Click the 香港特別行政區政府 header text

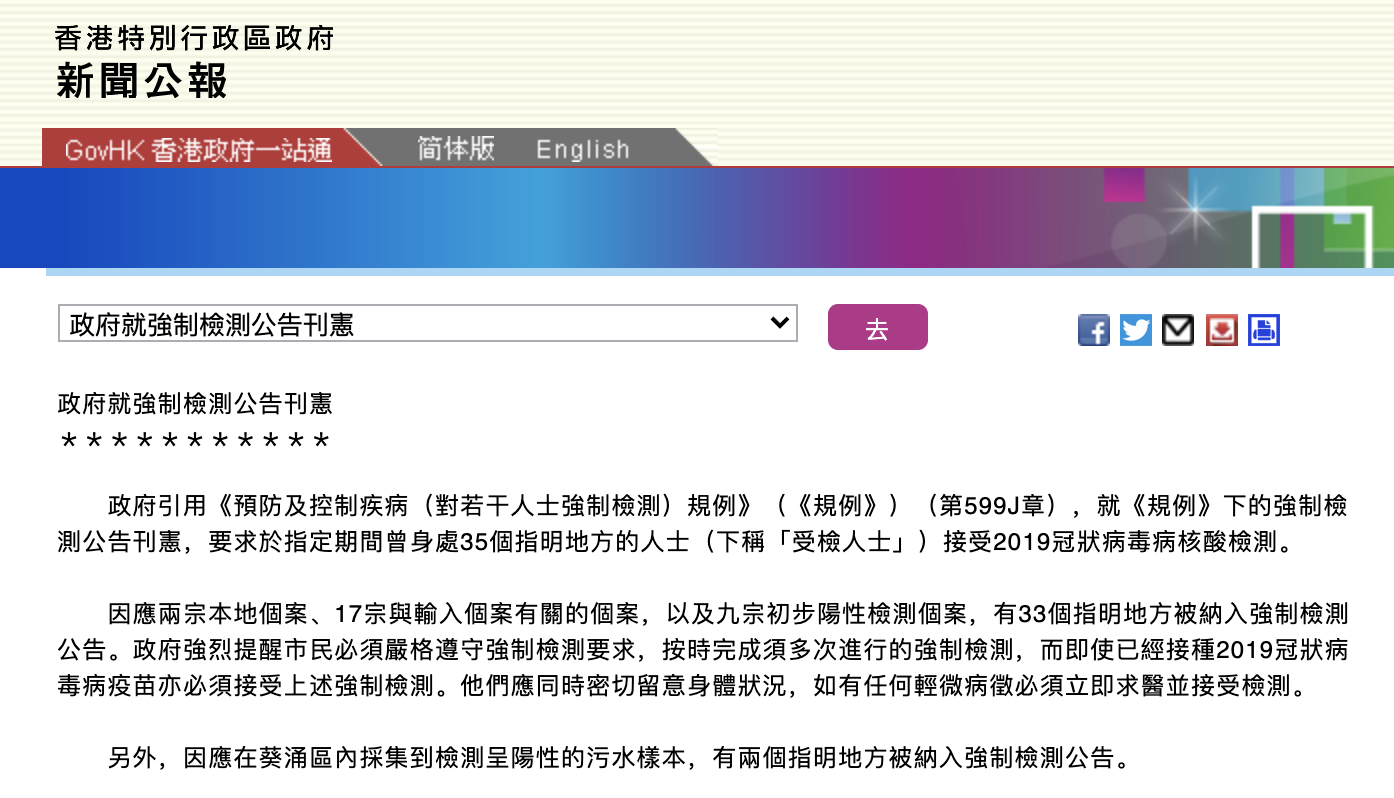(195, 38)
